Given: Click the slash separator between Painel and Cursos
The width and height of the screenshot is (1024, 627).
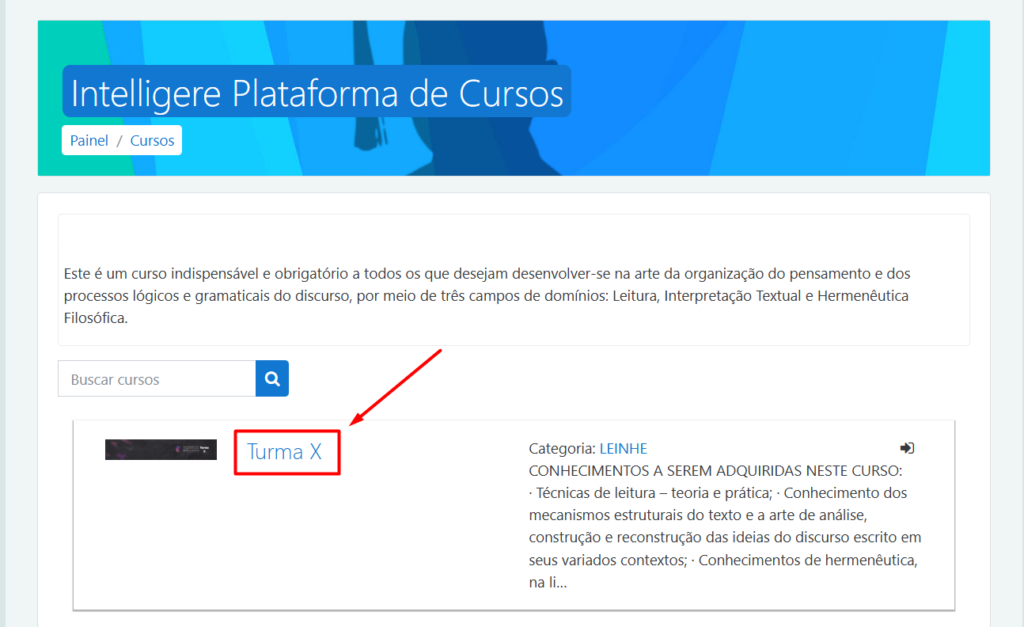Looking at the screenshot, I should point(119,141).
